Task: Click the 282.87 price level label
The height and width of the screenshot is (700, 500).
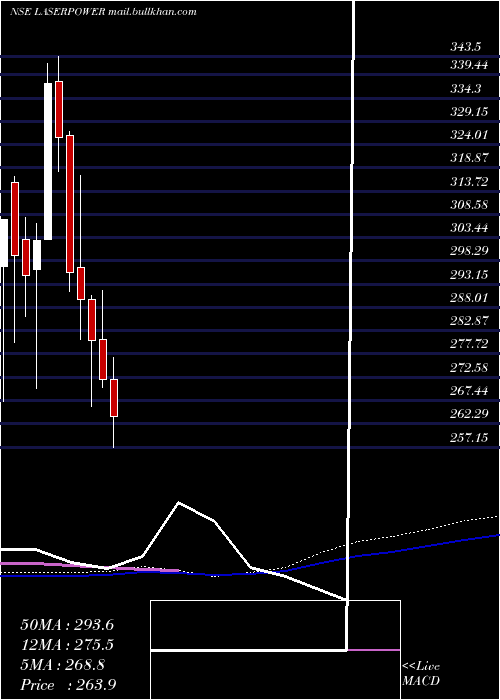Action: click(x=469, y=321)
